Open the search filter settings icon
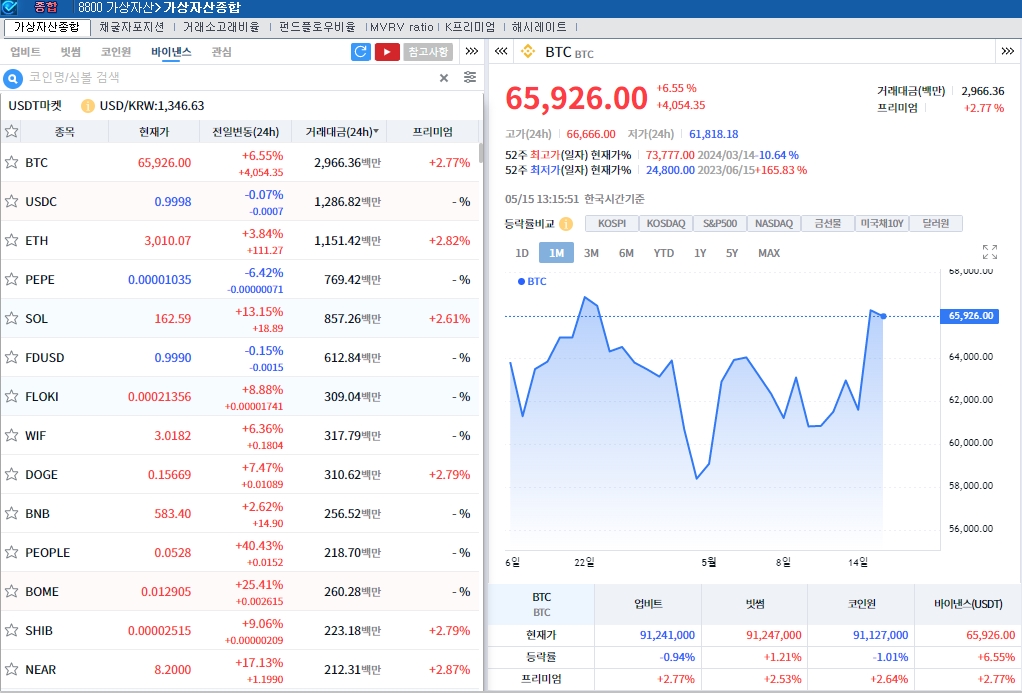The width and height of the screenshot is (1022, 693). click(470, 78)
